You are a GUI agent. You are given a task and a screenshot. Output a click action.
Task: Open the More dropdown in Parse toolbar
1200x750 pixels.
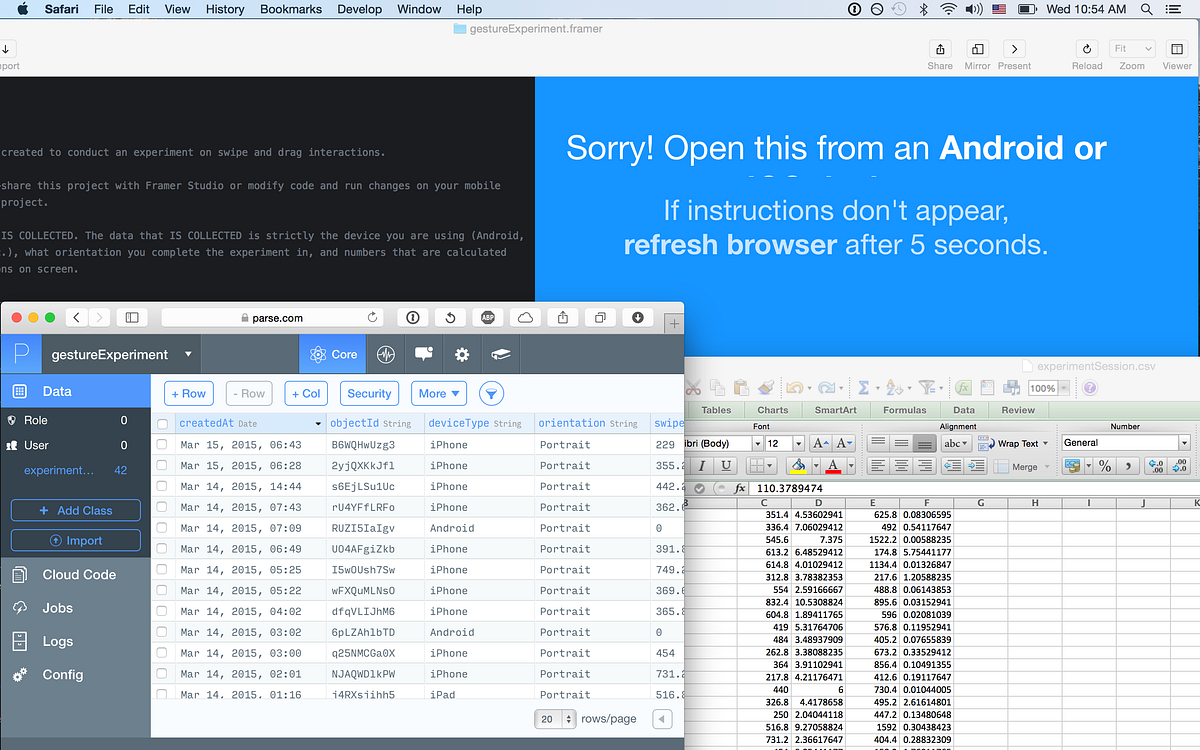(439, 394)
